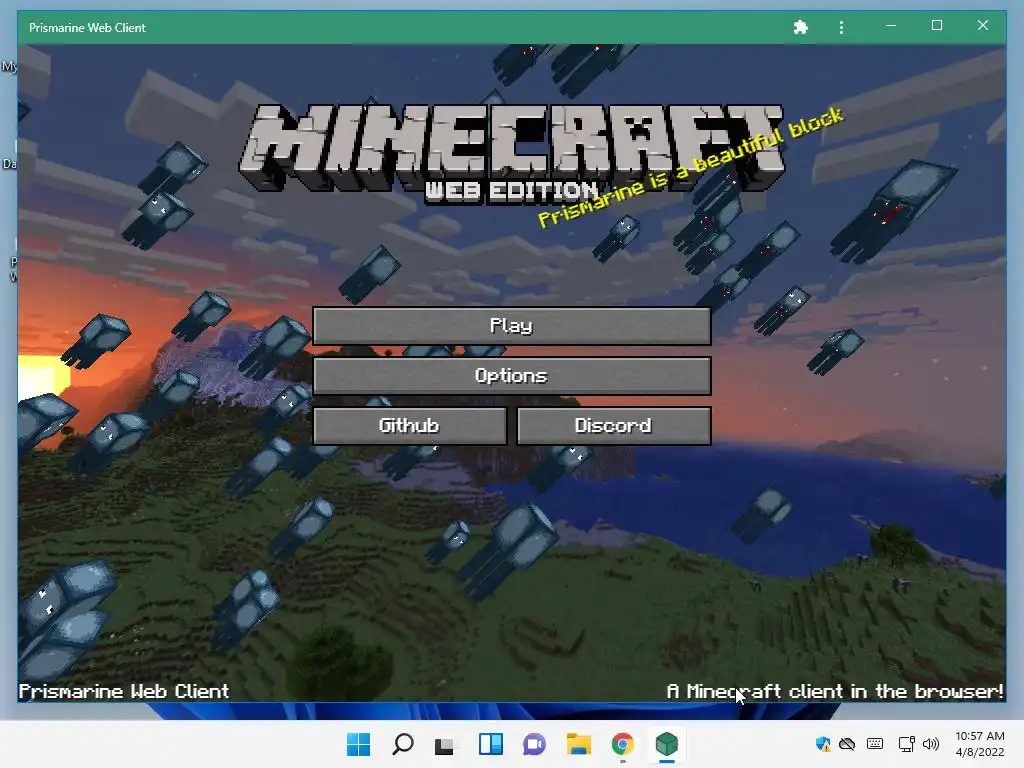Open the Discord link button
1024x768 pixels.
[x=614, y=426]
